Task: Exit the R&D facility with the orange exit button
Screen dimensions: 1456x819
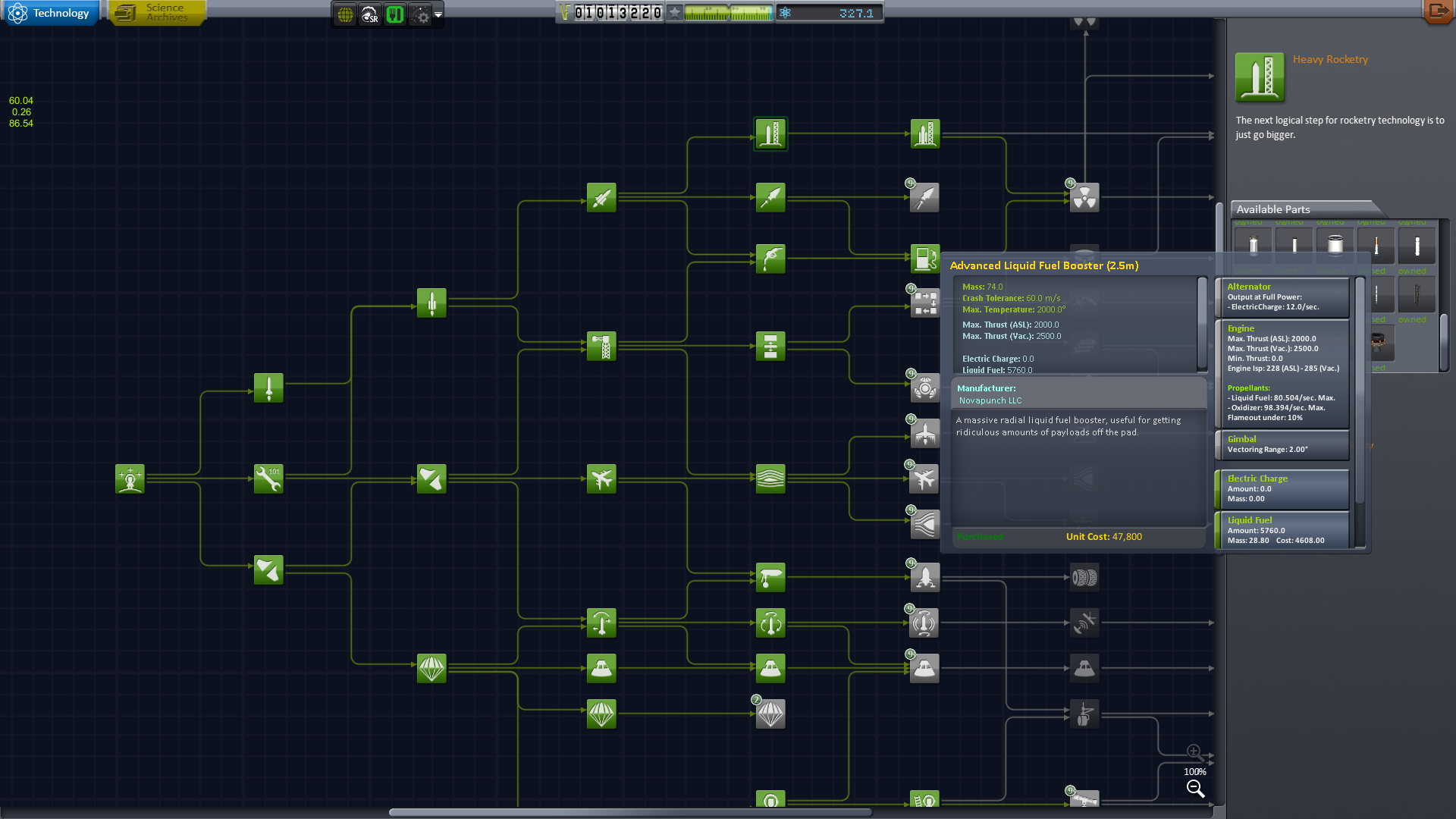Action: [1438, 11]
